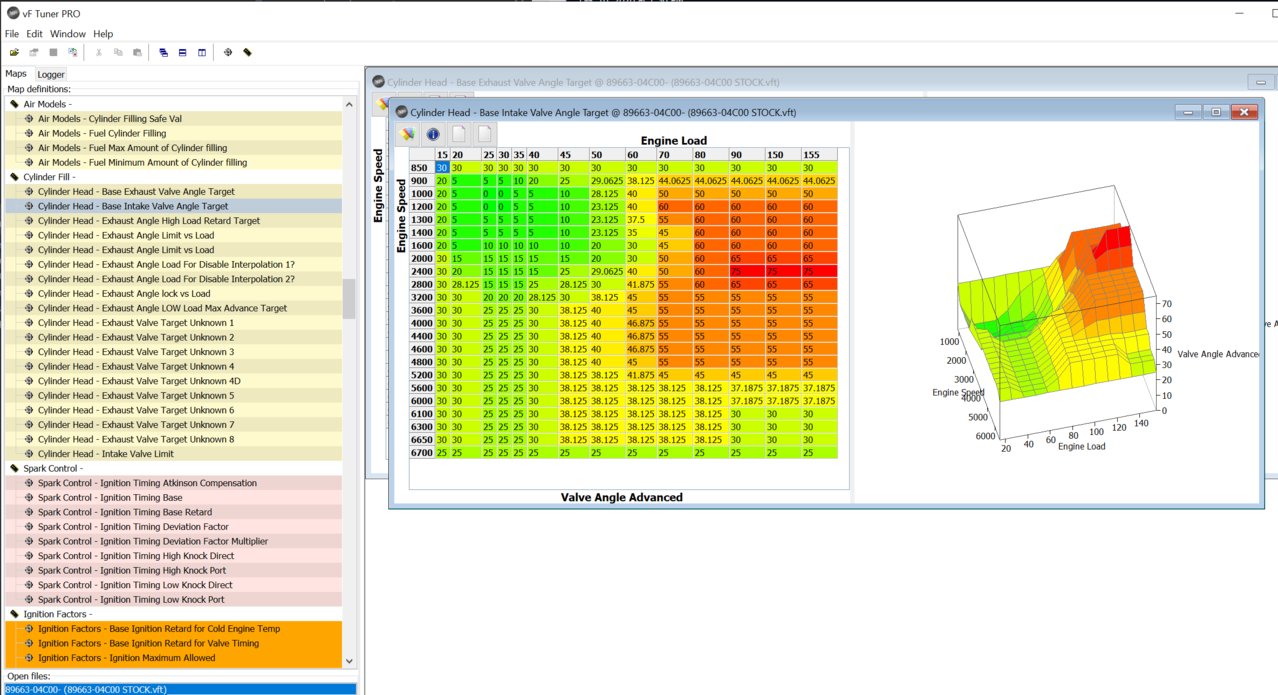Click the color palette icon in Intake map window

coord(407,134)
